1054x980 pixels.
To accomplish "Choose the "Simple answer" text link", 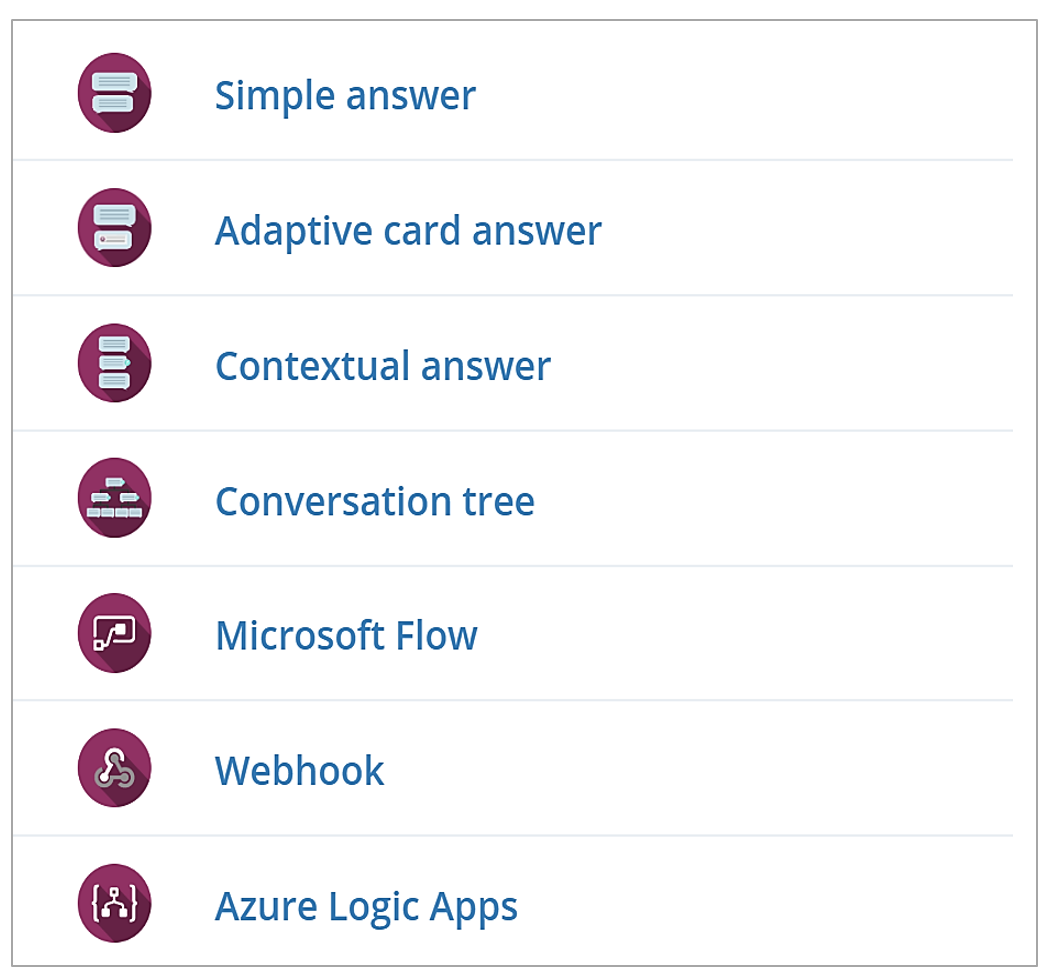I will (x=345, y=95).
